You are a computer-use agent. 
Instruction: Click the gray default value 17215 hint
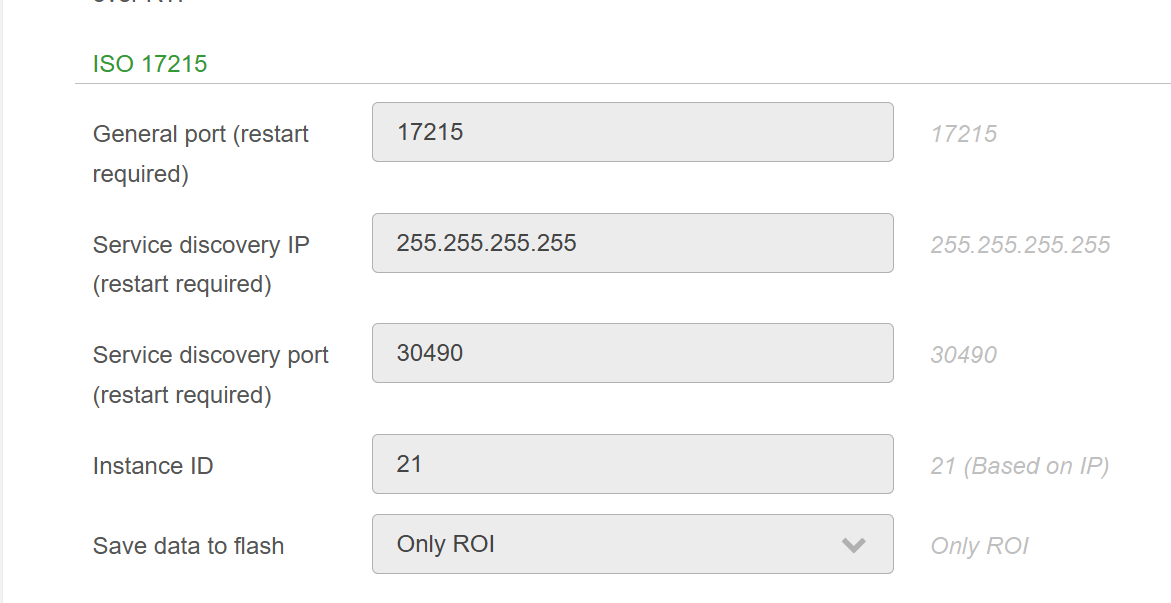963,134
